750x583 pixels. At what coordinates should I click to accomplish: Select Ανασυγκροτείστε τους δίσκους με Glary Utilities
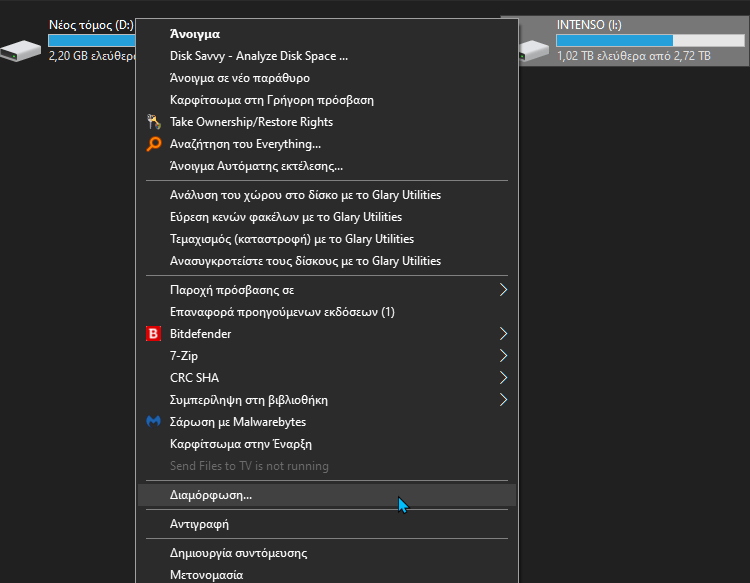[327, 261]
